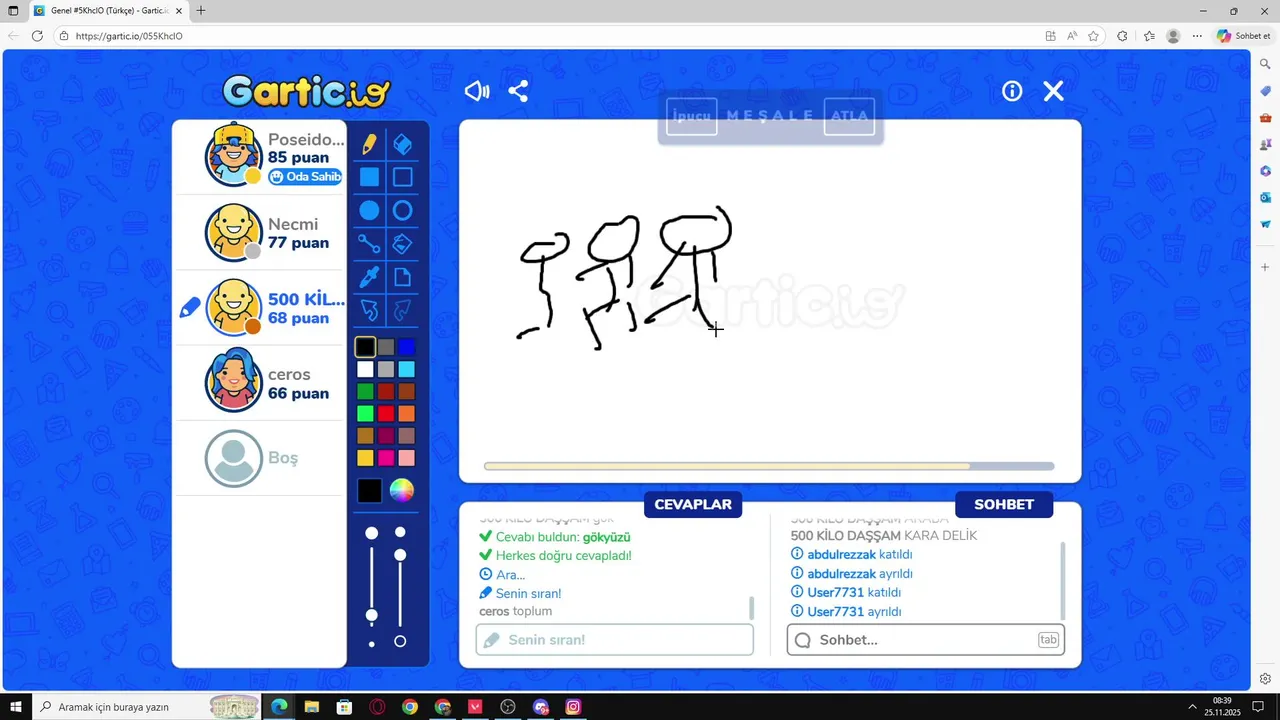Select the orange color swatch
Viewport: 1280px width, 720px height.
406,413
